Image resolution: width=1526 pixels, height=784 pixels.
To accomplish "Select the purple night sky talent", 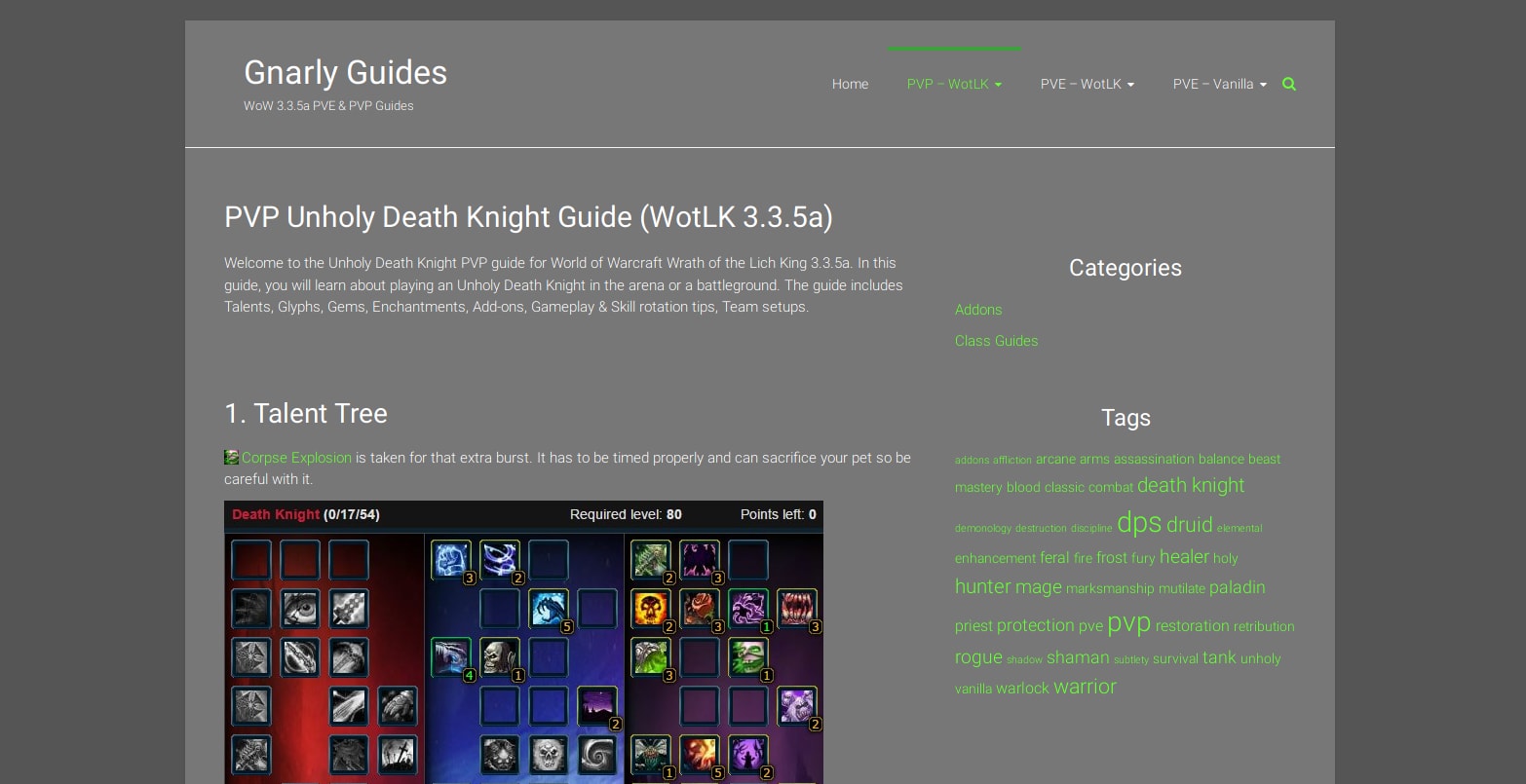I will tap(596, 706).
